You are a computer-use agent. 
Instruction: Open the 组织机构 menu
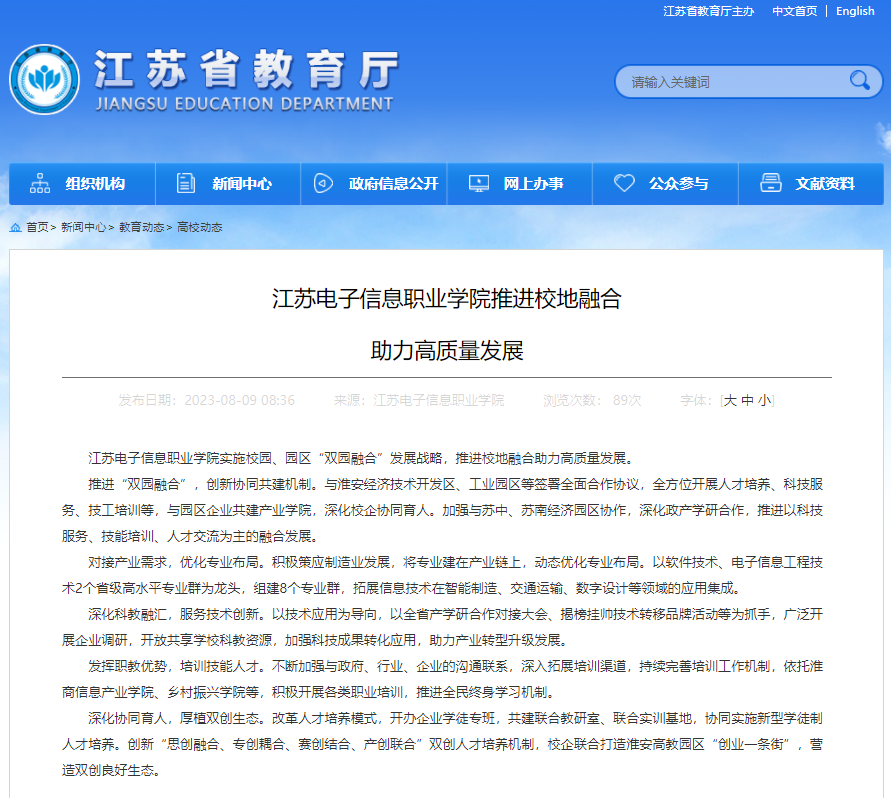82,184
